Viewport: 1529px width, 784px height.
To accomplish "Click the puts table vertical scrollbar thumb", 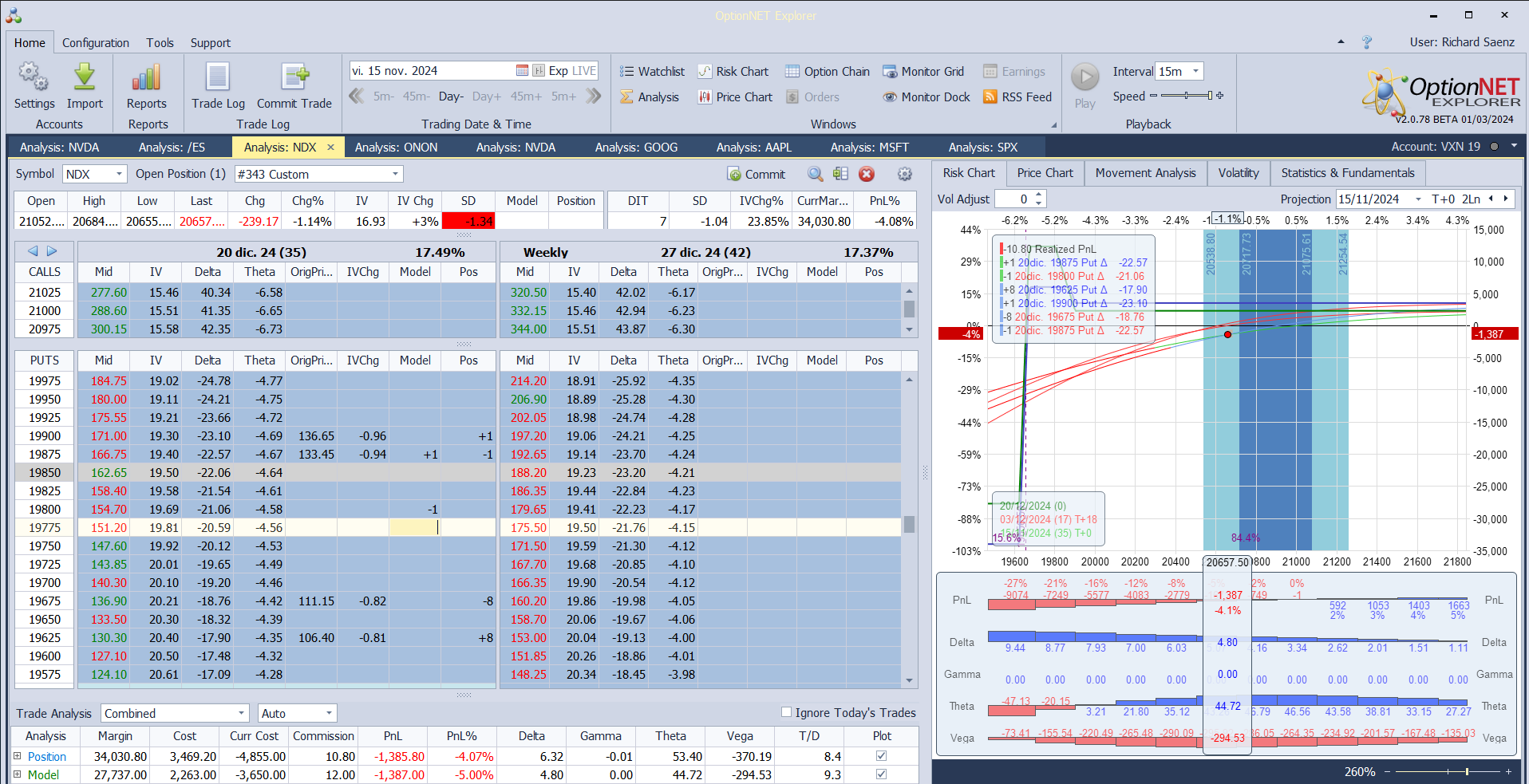I will (x=909, y=524).
